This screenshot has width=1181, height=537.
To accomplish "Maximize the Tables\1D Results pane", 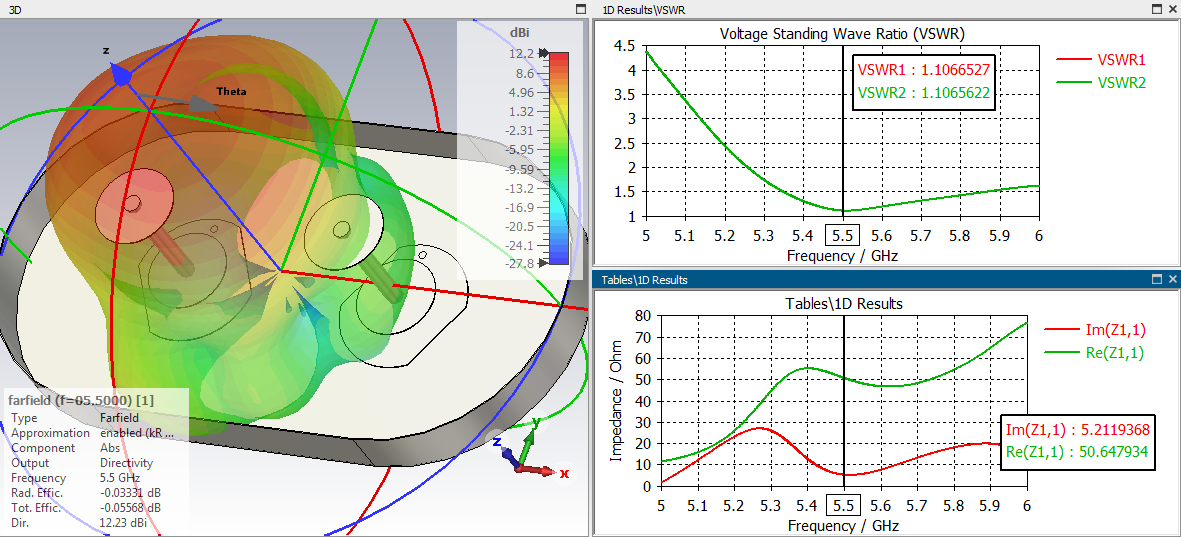I will pyautogui.click(x=1156, y=279).
